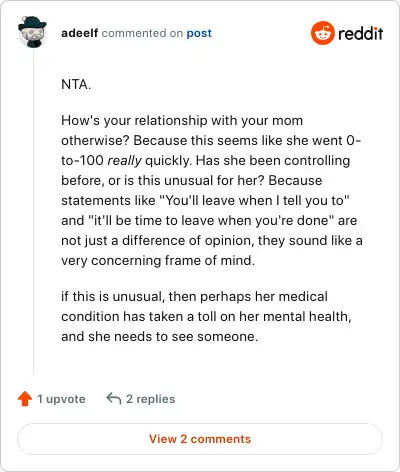Click the italicized word "really"
Screen dimensions: 400x472
pos(124,161)
